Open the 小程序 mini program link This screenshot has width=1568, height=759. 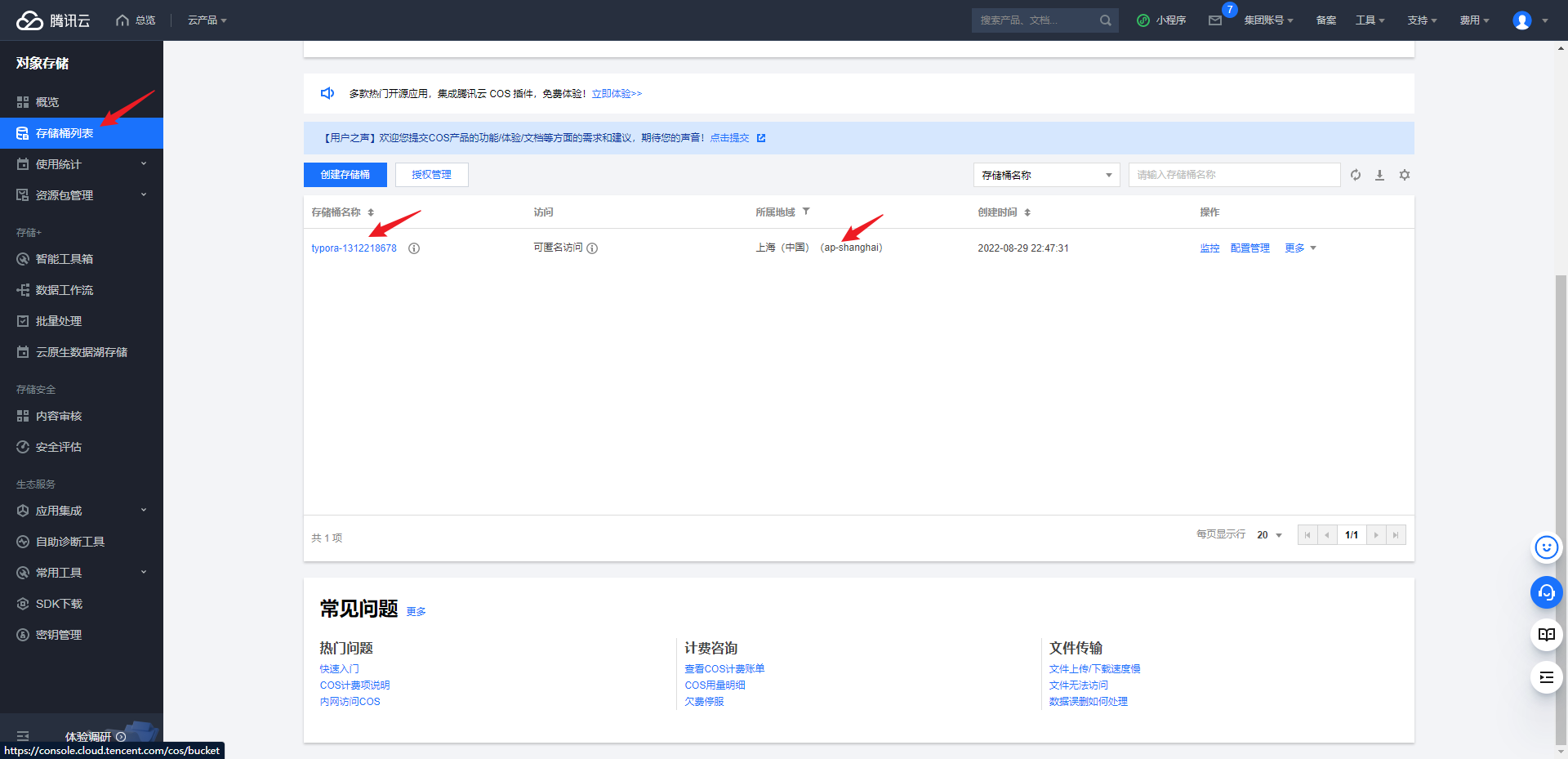pyautogui.click(x=1161, y=20)
